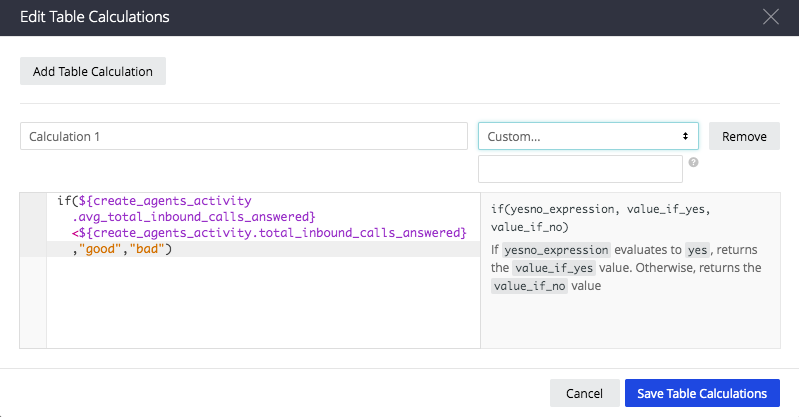The height and width of the screenshot is (417, 799).
Task: Click value_if_no code tag in help text
Action: (529, 286)
